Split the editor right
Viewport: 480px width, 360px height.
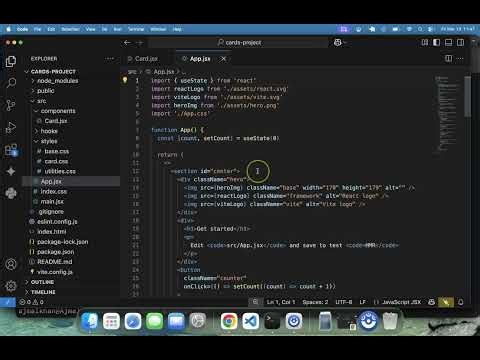[x=449, y=59]
